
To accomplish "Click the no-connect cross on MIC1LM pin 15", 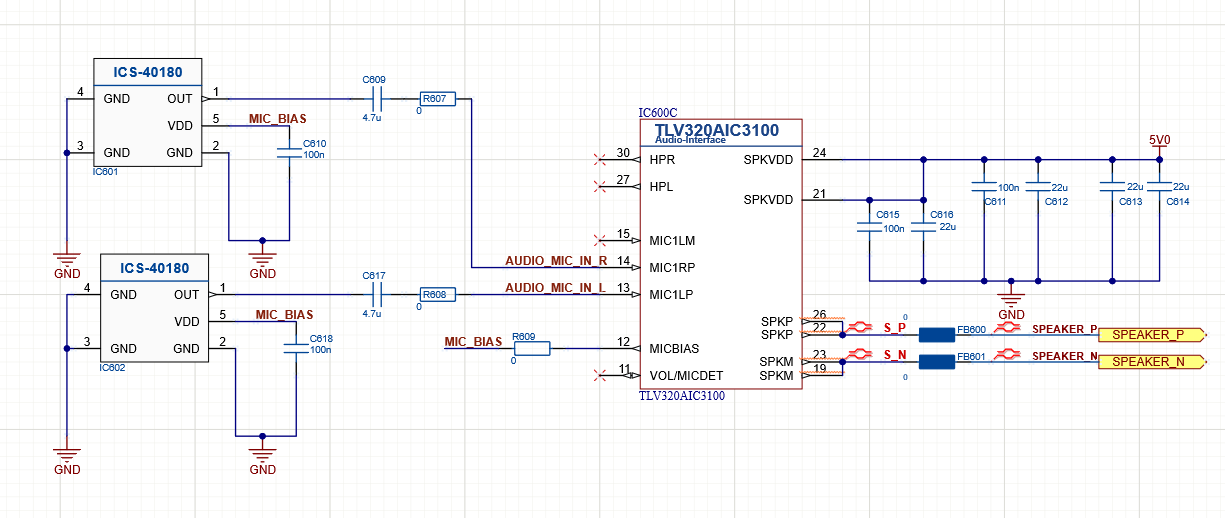I will (x=600, y=240).
